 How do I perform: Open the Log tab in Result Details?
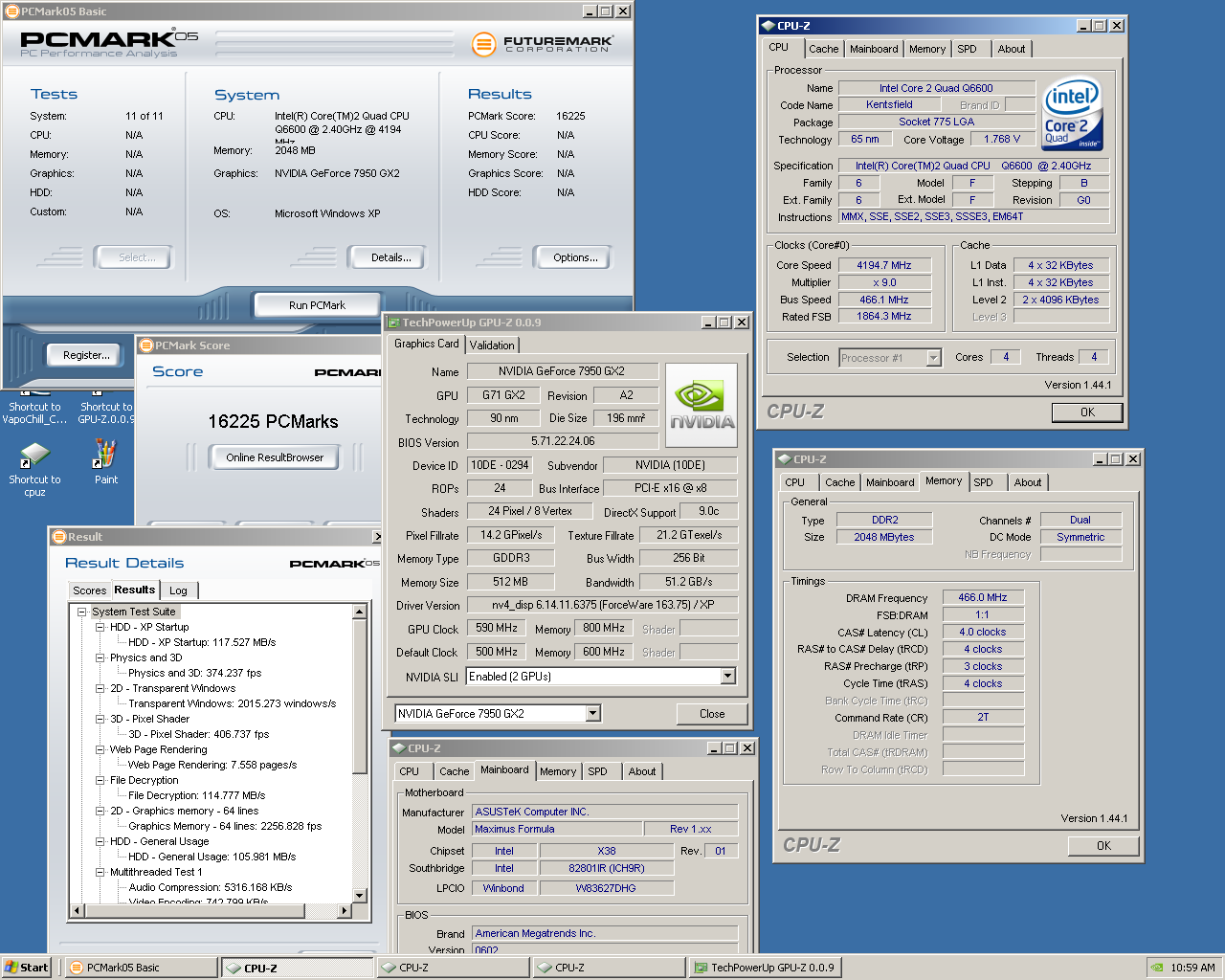pyautogui.click(x=178, y=590)
